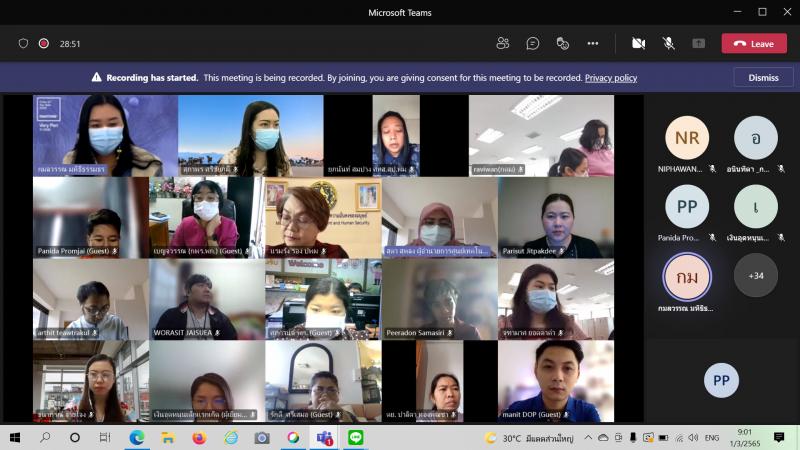Click the red recording indicator
Viewport: 800px width, 450px height.
click(44, 43)
